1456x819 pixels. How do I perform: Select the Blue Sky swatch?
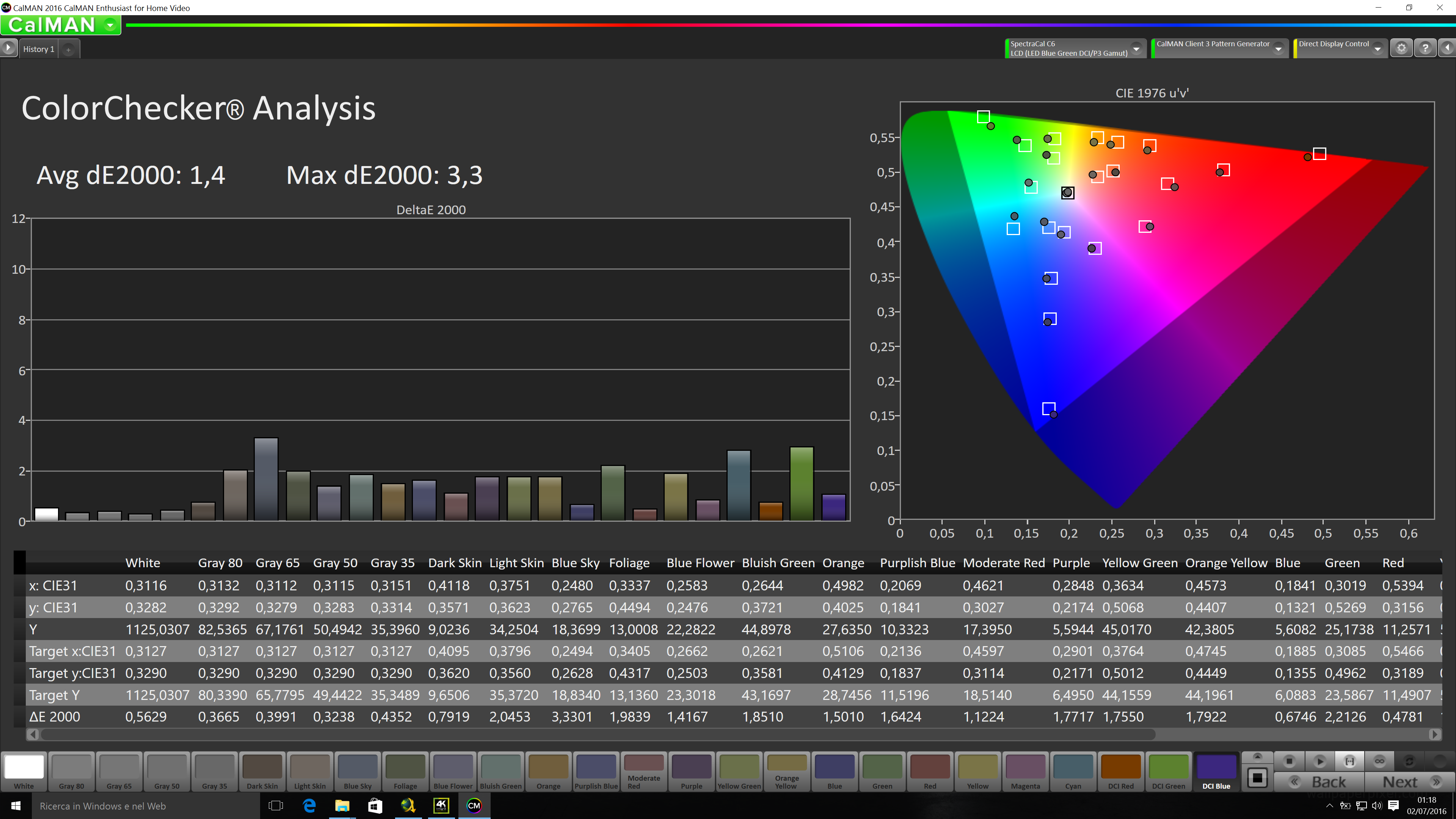tap(358, 772)
